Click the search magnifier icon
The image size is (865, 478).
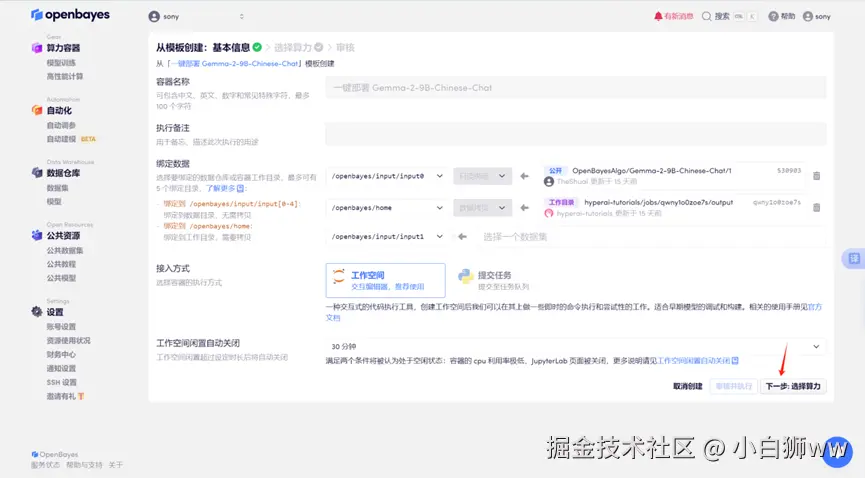point(706,17)
